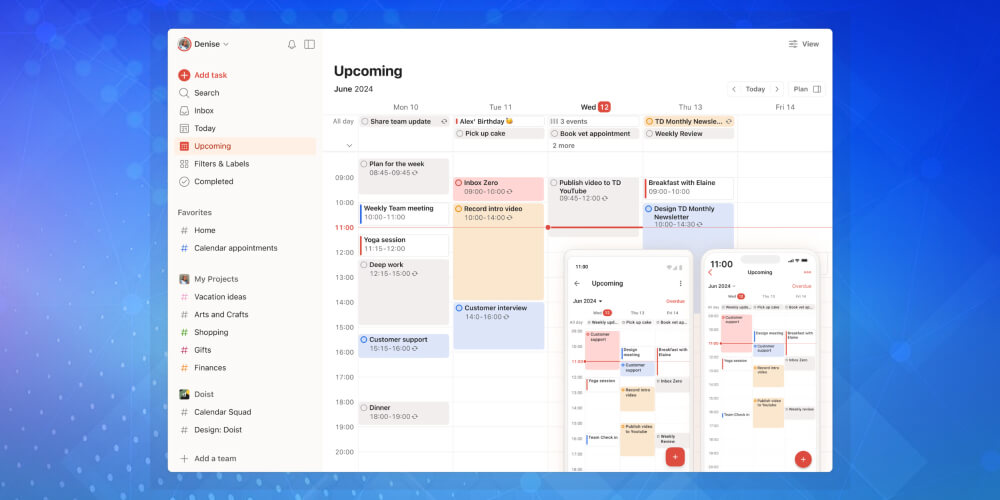Image resolution: width=1000 pixels, height=500 pixels.
Task: Open the Yoga session event
Action: click(404, 245)
